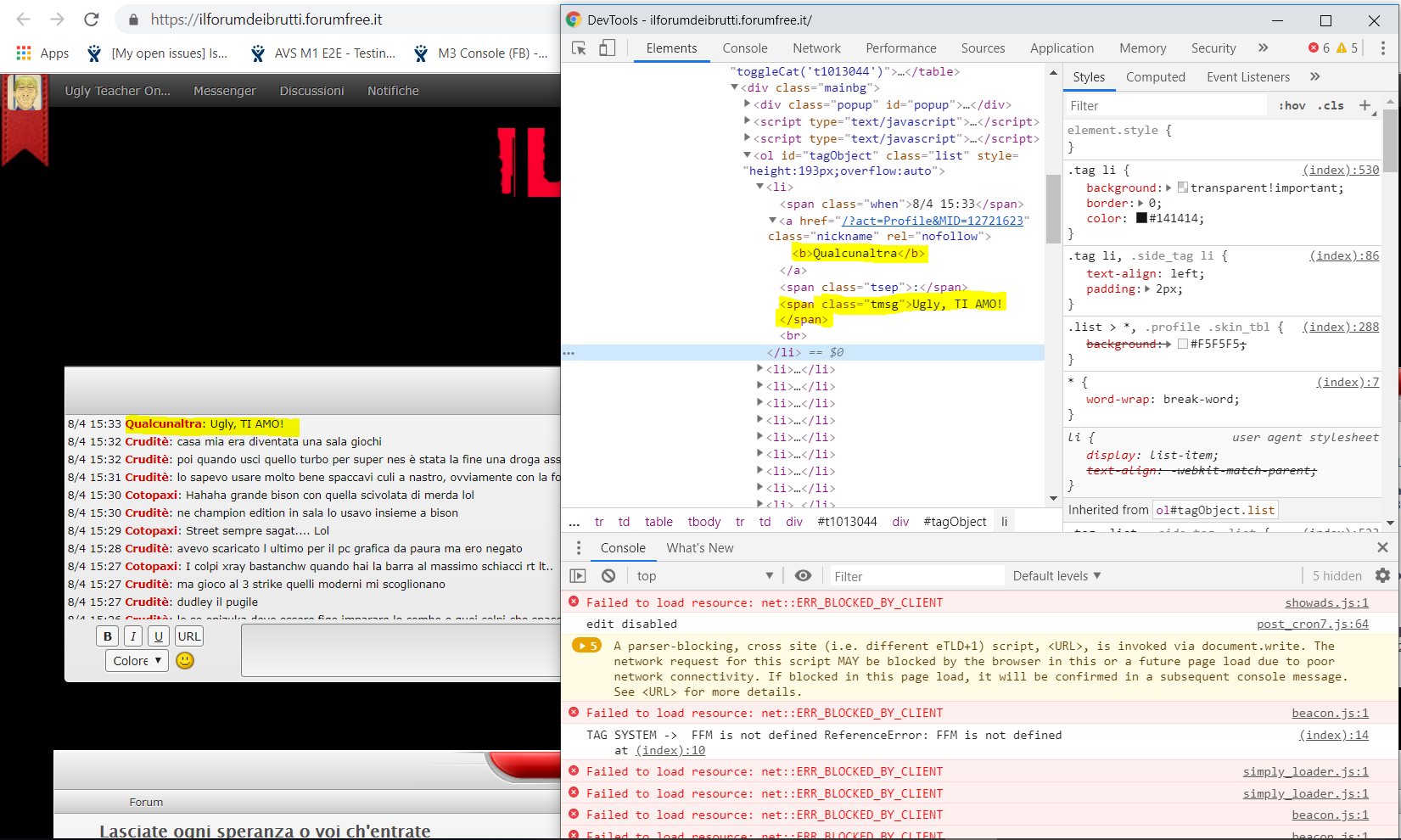Open DevTools three-dot customize menu

pos(1382,48)
